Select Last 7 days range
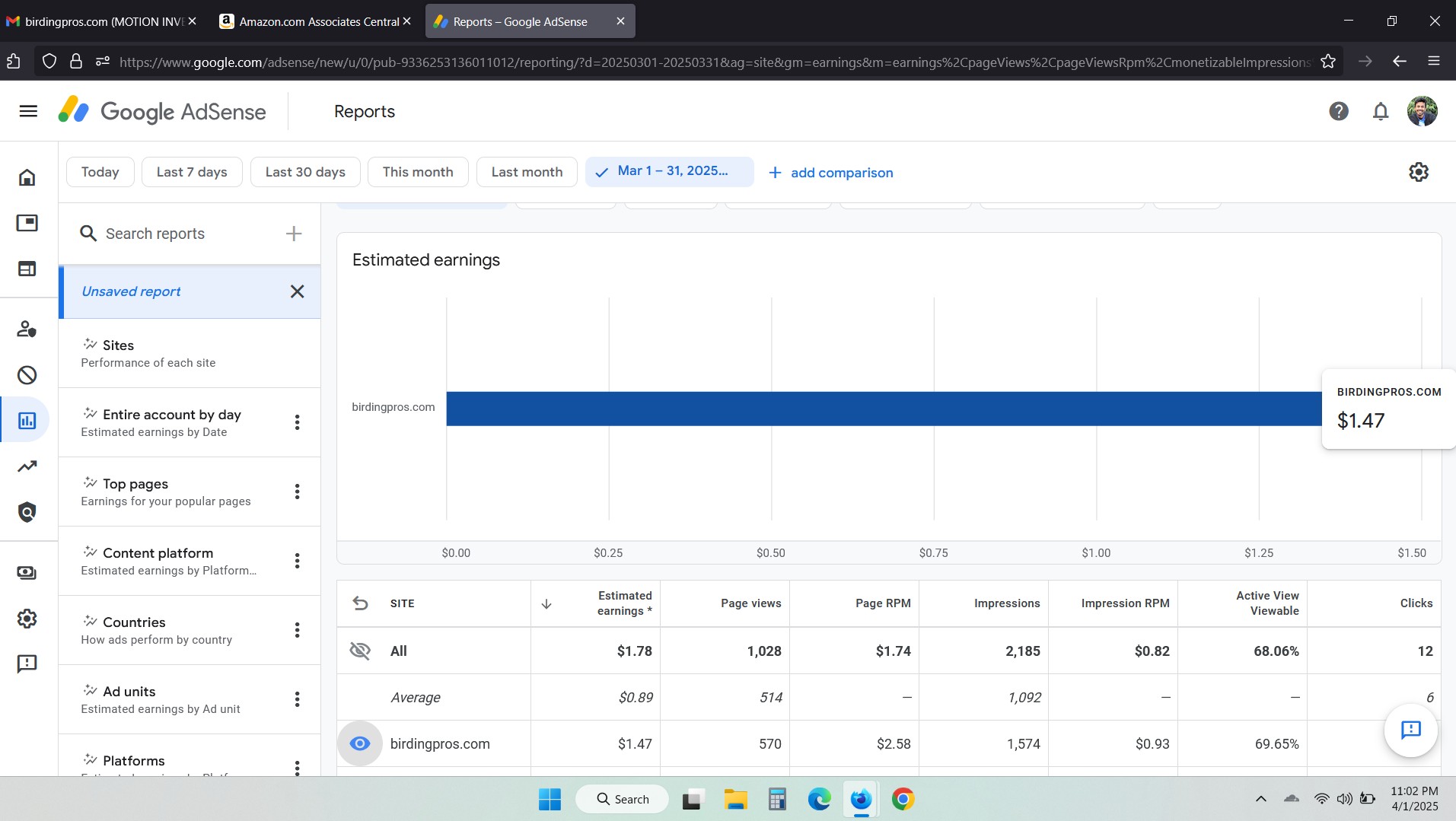The image size is (1456, 821). 192,172
